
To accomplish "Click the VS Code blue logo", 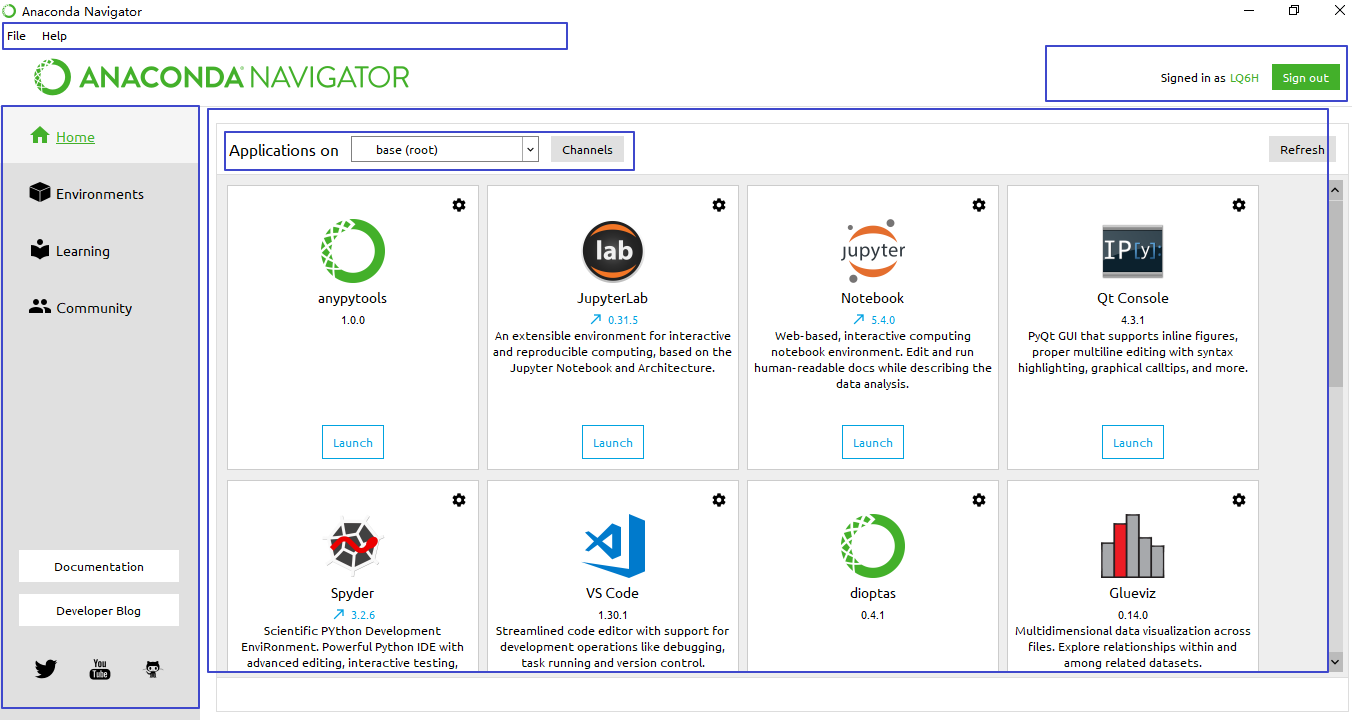I will 613,546.
